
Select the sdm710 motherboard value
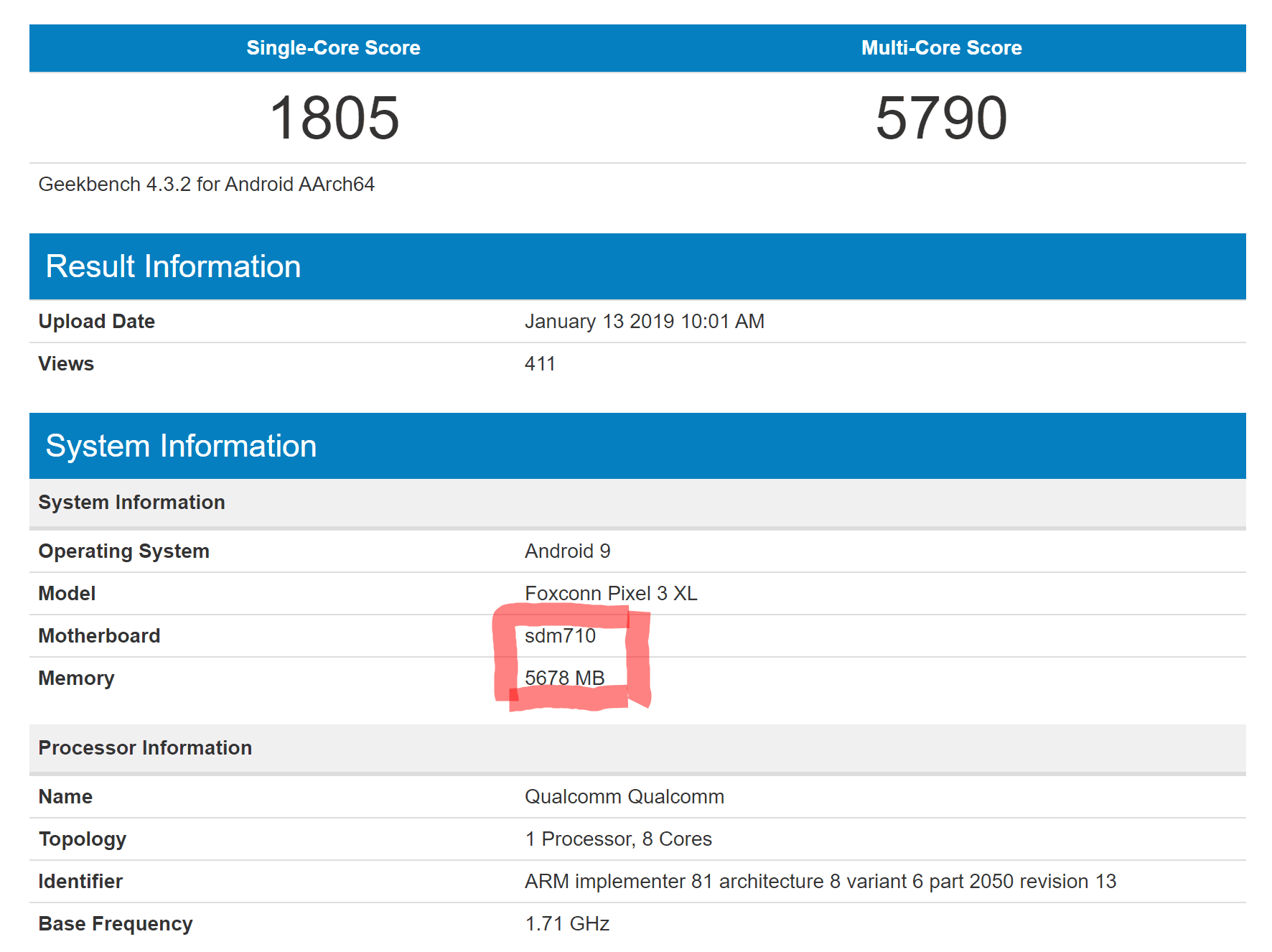[560, 636]
